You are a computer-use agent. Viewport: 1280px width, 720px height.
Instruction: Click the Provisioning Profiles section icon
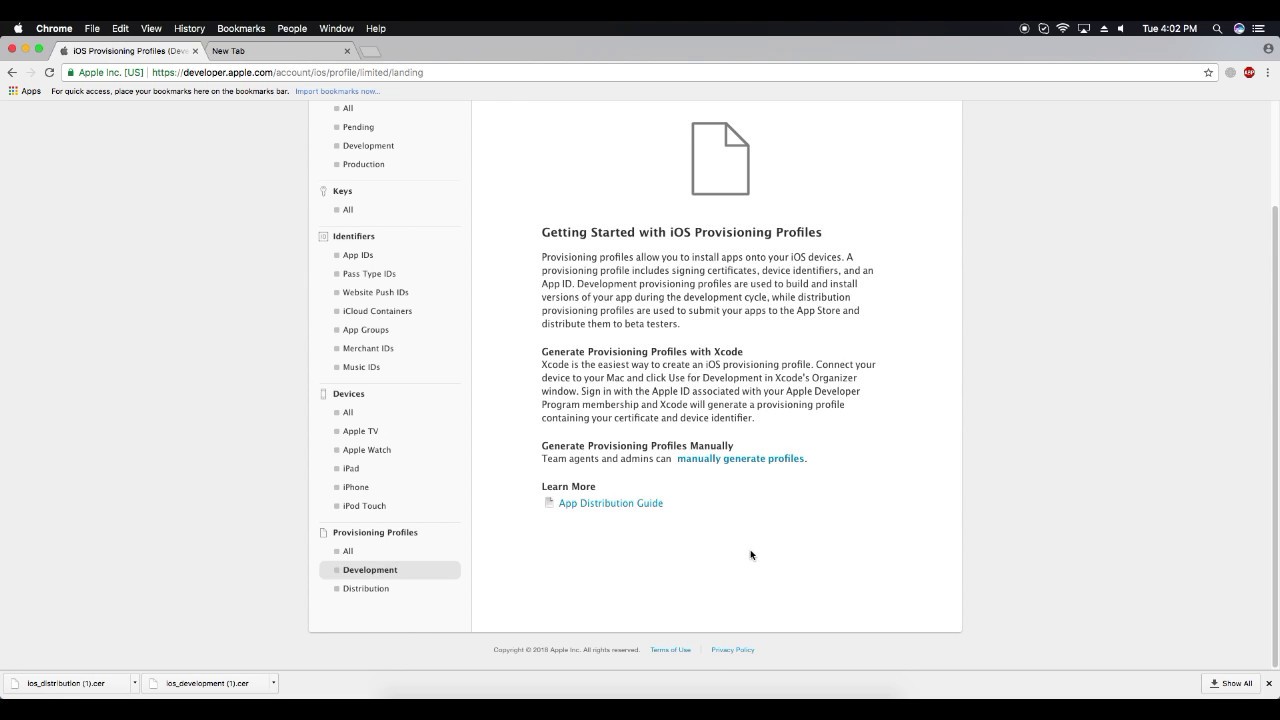pyautogui.click(x=323, y=533)
